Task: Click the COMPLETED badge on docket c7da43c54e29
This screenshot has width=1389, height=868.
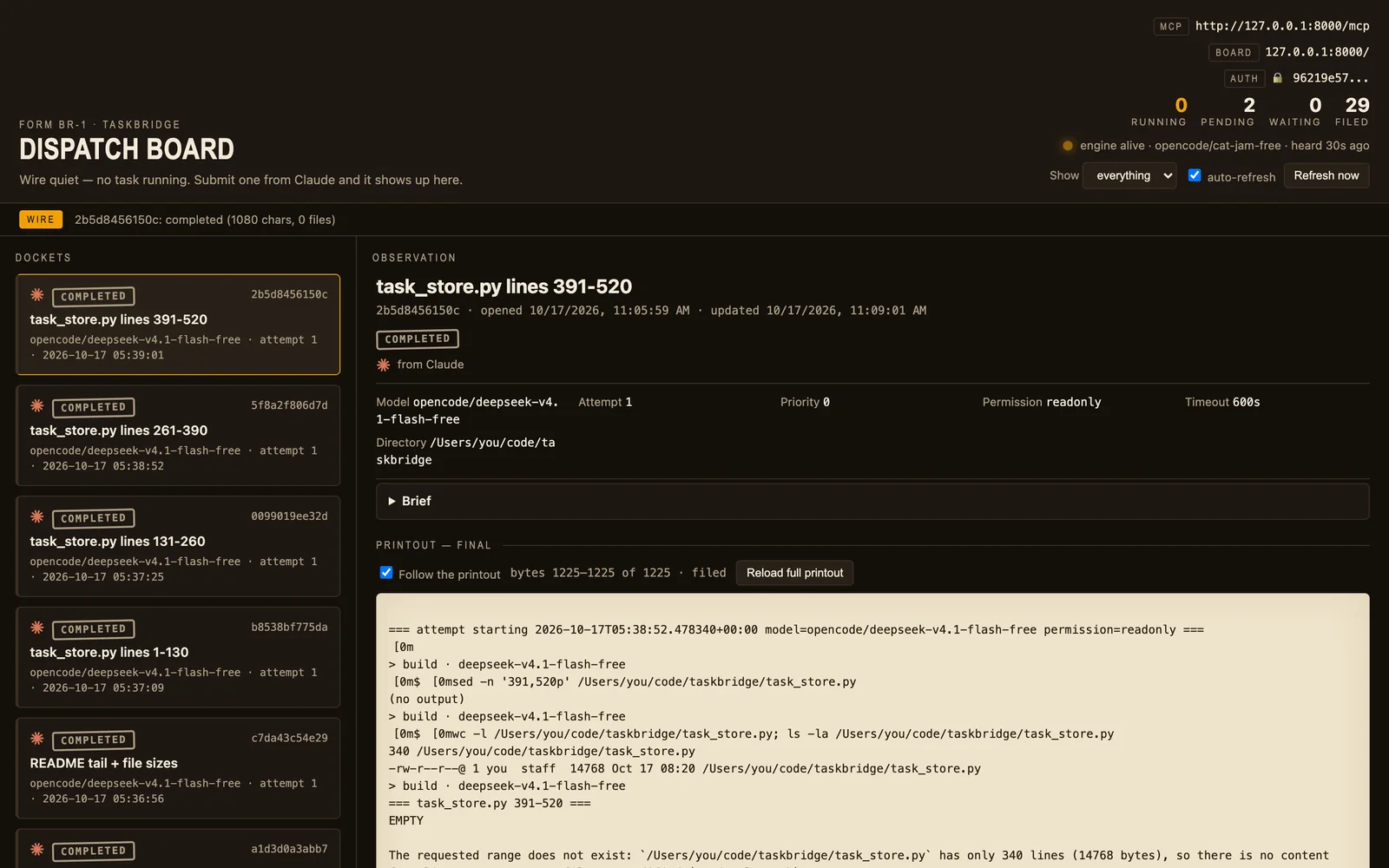Action: pos(94,740)
